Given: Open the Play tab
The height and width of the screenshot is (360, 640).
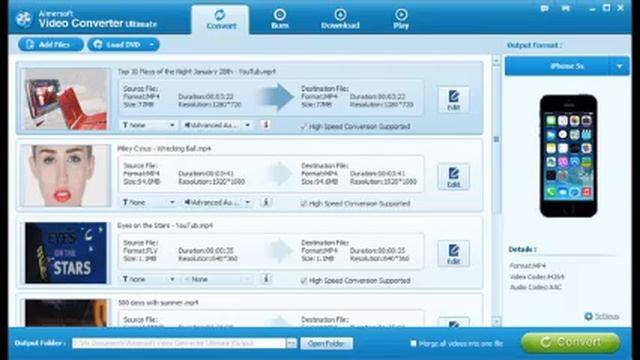Looking at the screenshot, I should pyautogui.click(x=401, y=19).
